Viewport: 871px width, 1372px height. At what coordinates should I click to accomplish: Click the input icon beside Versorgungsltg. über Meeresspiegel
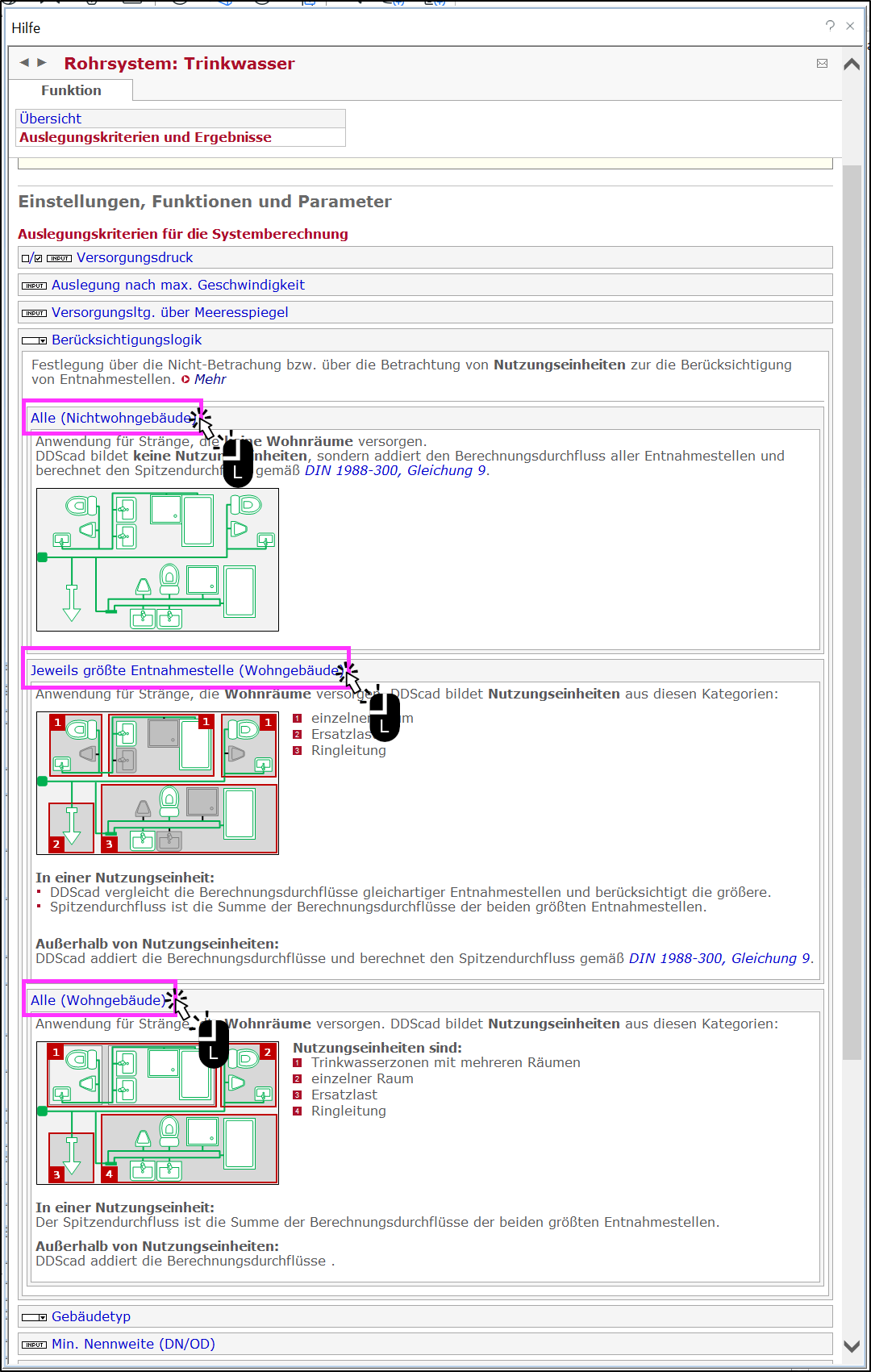[35, 313]
